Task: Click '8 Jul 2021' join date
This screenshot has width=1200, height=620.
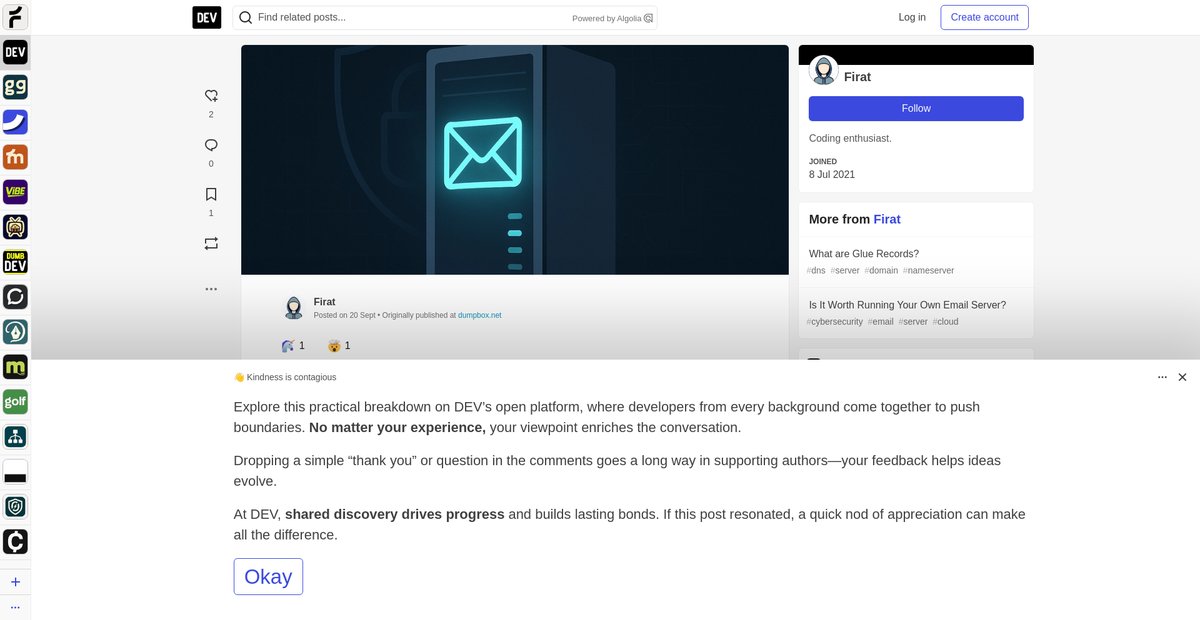Action: pyautogui.click(x=832, y=174)
